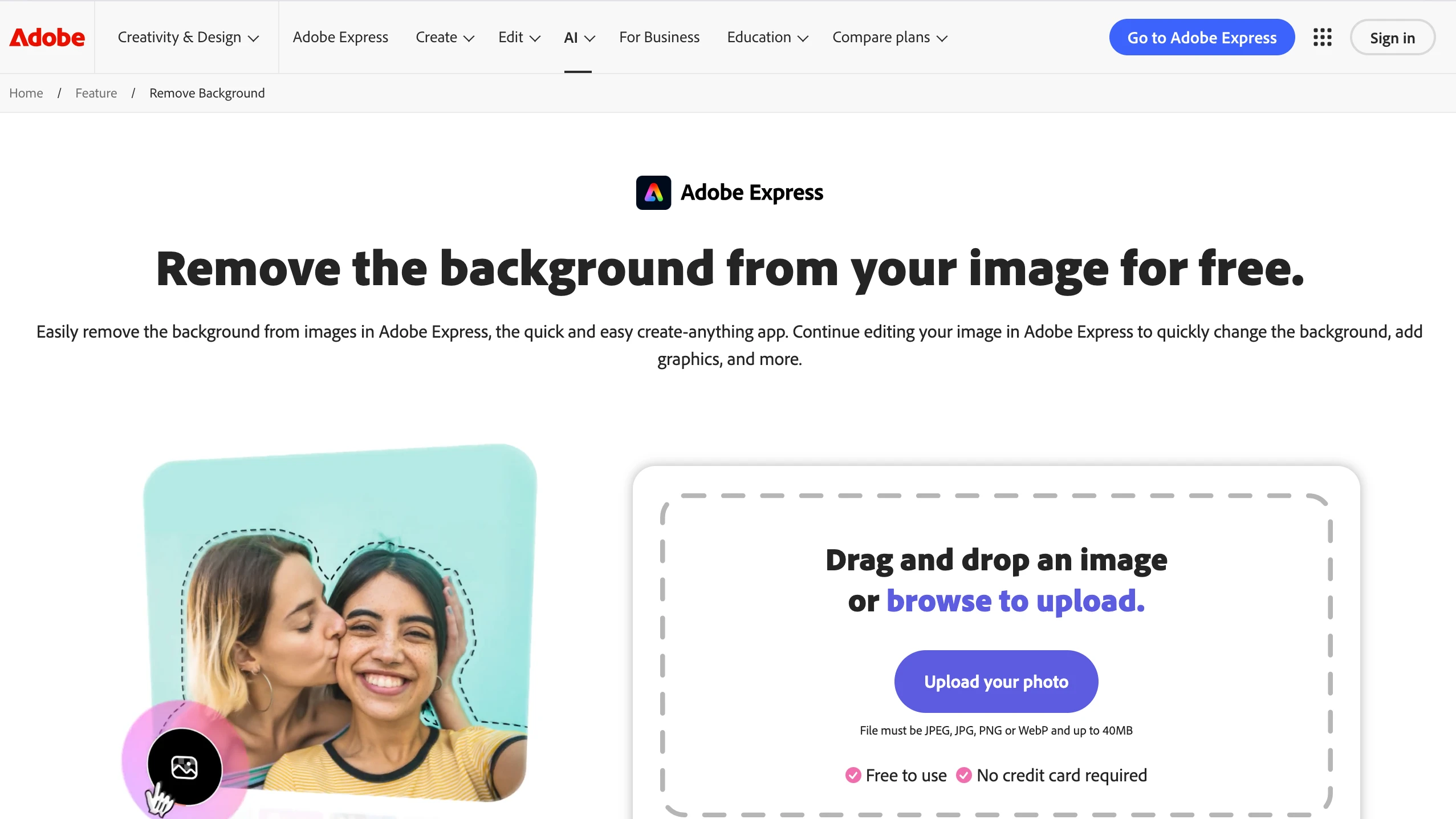Screen dimensions: 1456x819
Task: Open the Compare plans dropdown
Action: [889, 37]
